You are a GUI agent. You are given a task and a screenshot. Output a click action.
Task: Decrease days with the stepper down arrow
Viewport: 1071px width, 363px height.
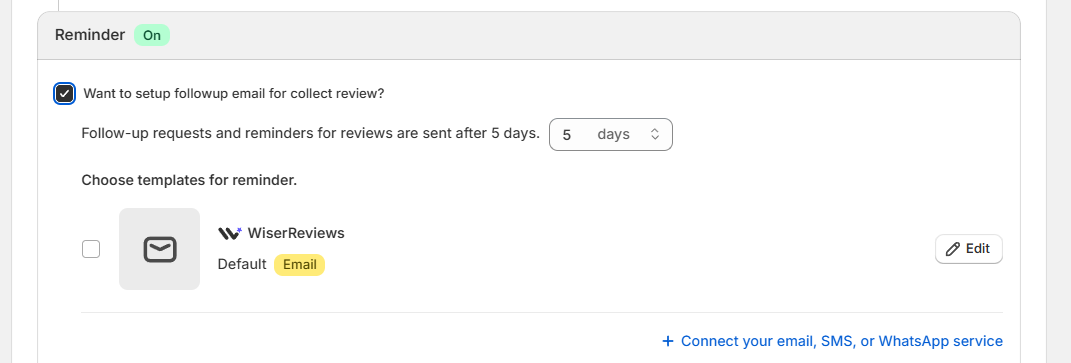click(654, 139)
